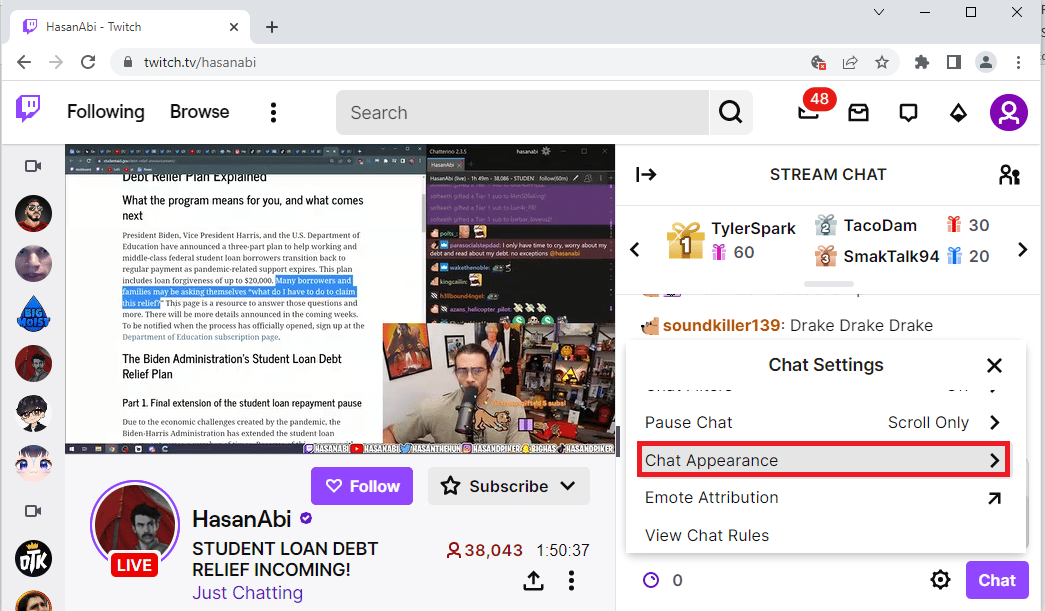Click the tab search chevron in title bar
1045x611 pixels.
[879, 12]
